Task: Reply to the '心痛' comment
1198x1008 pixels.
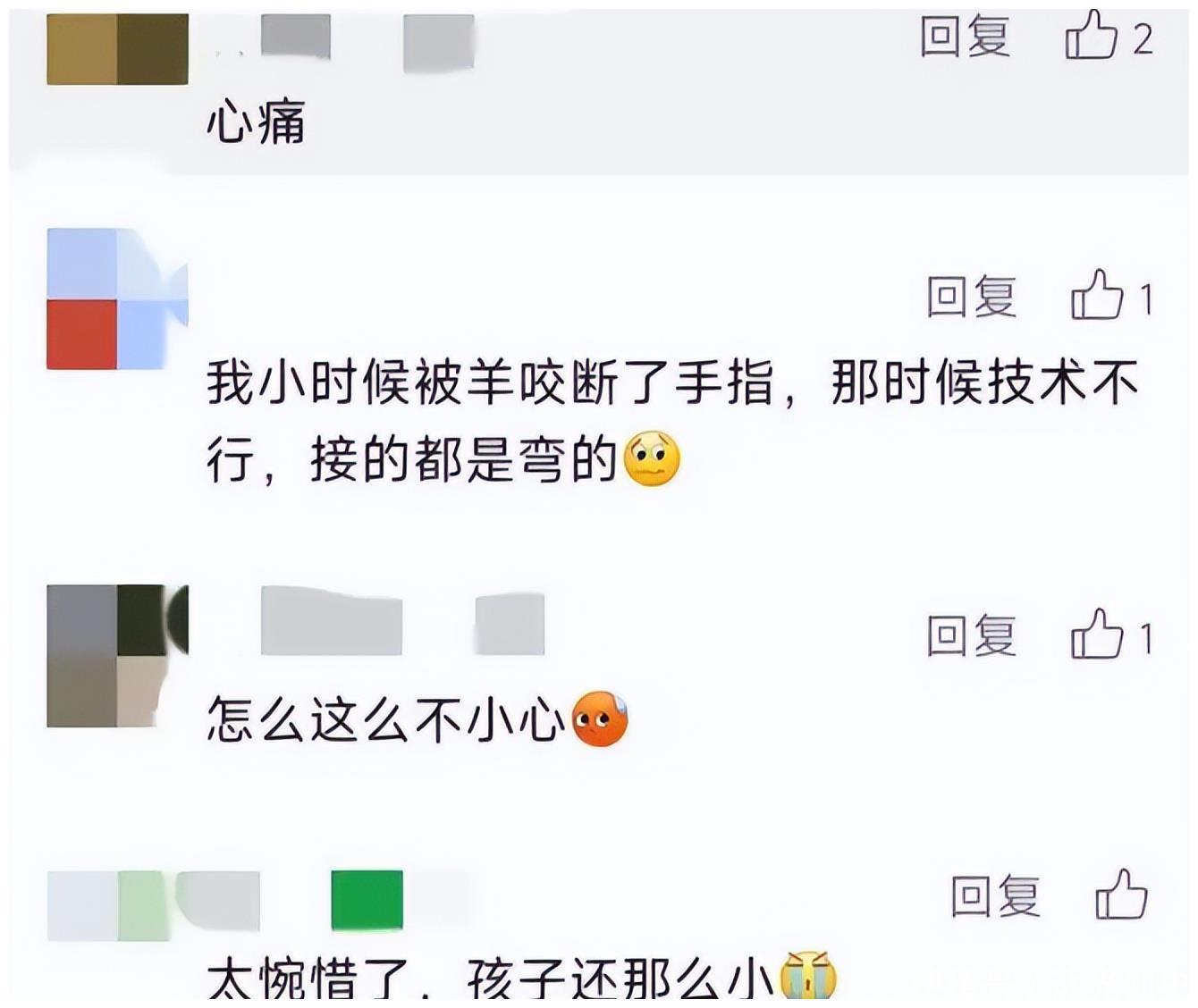Action: [966, 37]
